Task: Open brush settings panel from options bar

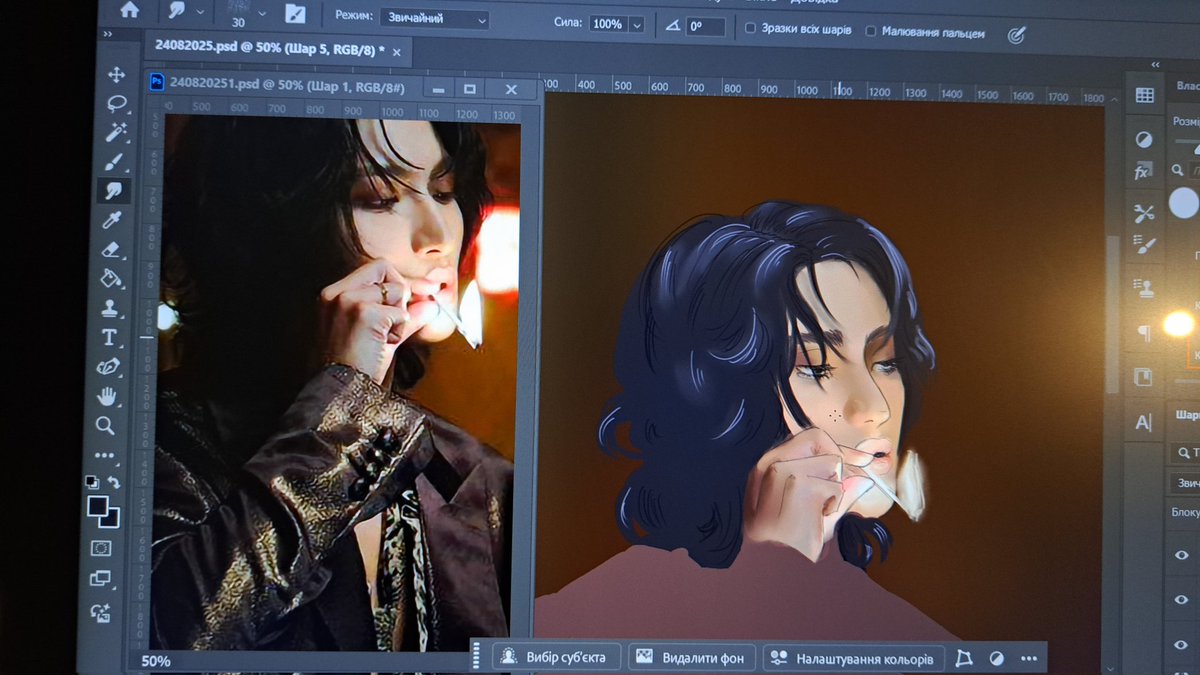Action: click(x=295, y=14)
